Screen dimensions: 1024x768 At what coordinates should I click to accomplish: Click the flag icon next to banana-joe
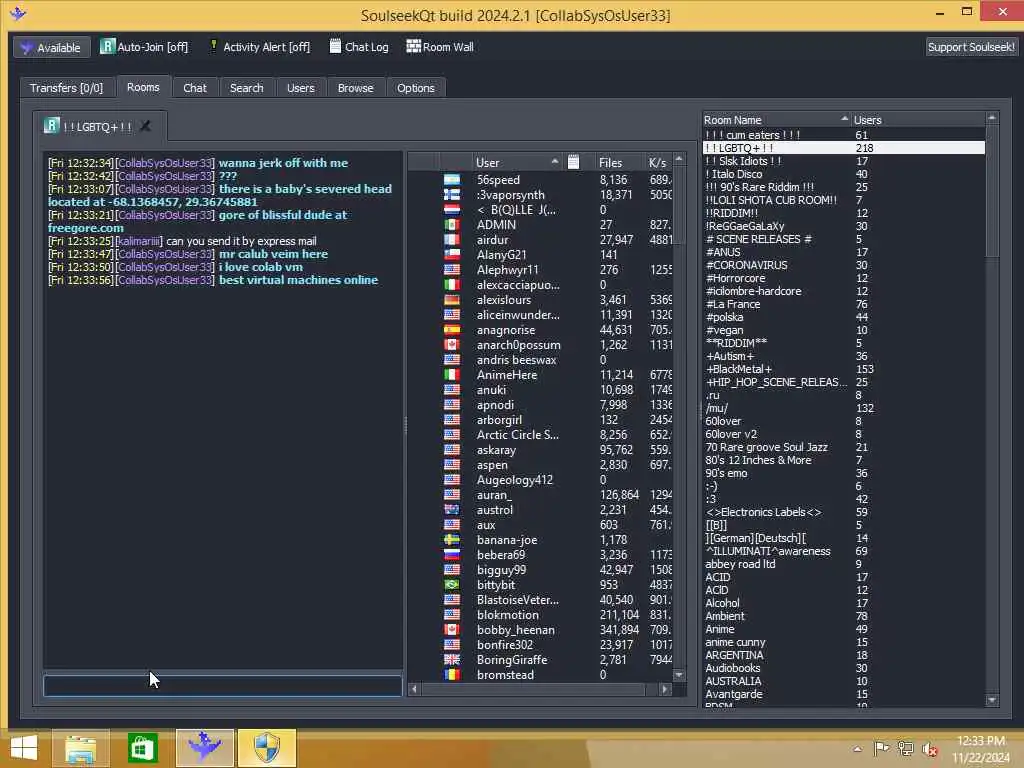point(452,539)
